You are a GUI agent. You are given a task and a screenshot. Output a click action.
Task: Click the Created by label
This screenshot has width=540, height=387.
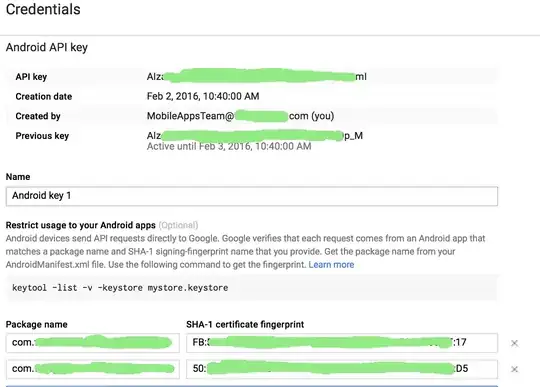point(38,116)
